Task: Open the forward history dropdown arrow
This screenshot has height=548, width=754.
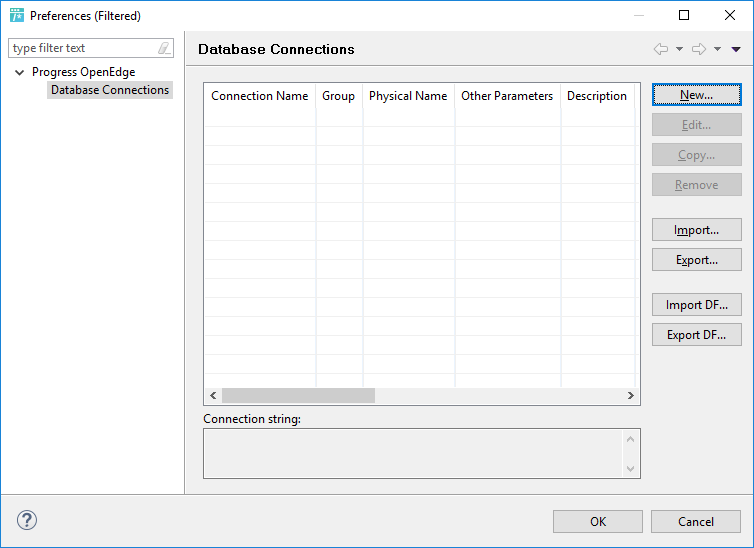Action: (717, 49)
